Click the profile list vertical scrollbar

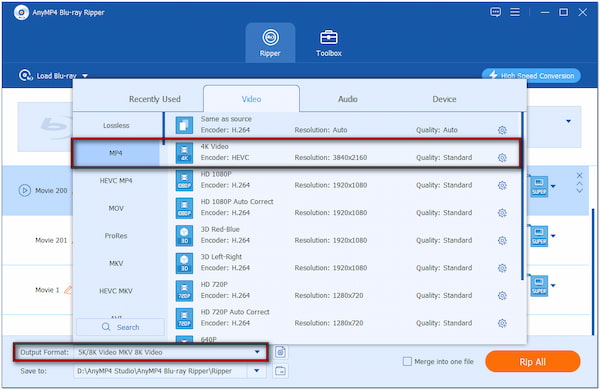click(522, 196)
